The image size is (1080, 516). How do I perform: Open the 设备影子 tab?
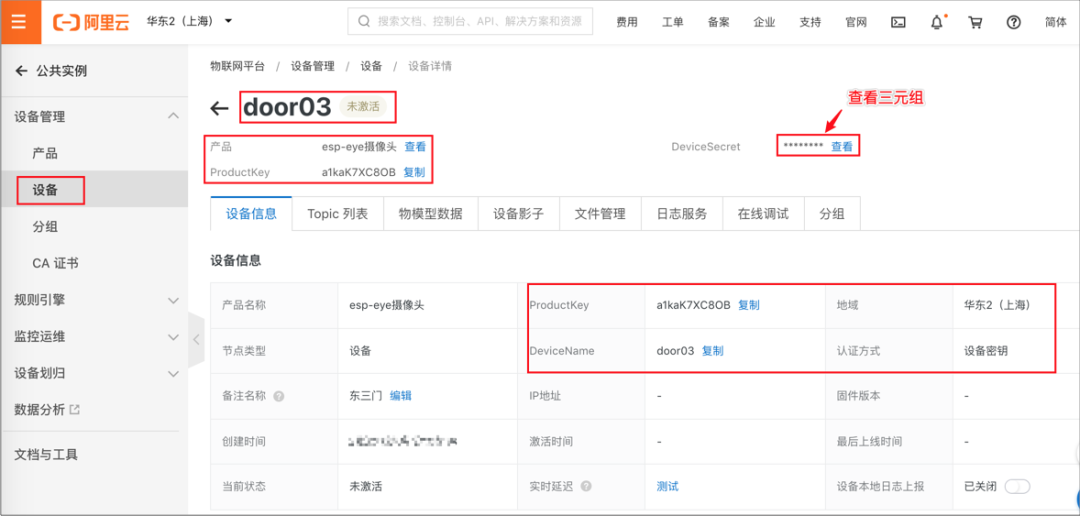coord(519,214)
